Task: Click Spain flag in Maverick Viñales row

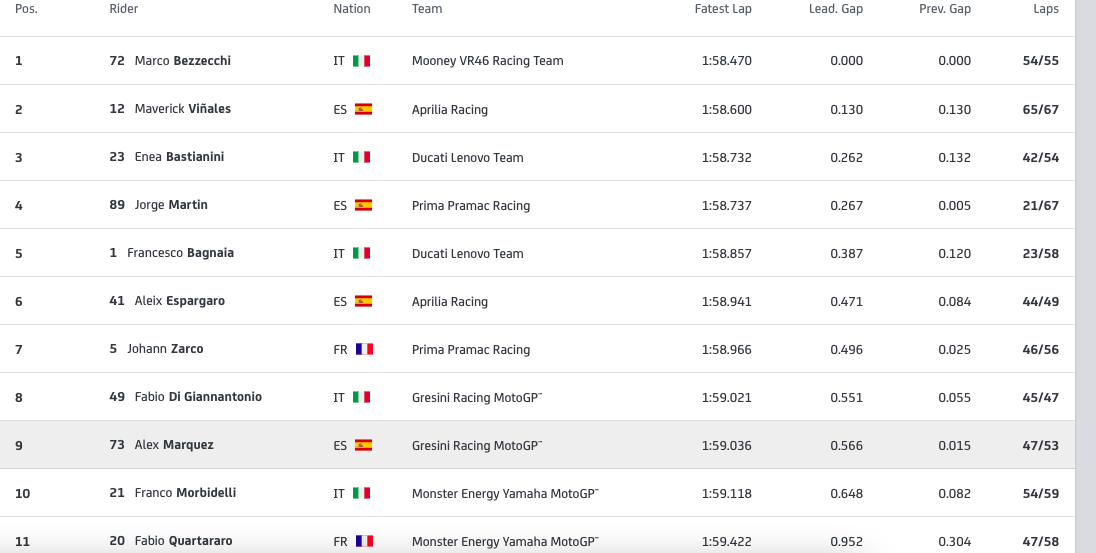Action: (x=363, y=109)
